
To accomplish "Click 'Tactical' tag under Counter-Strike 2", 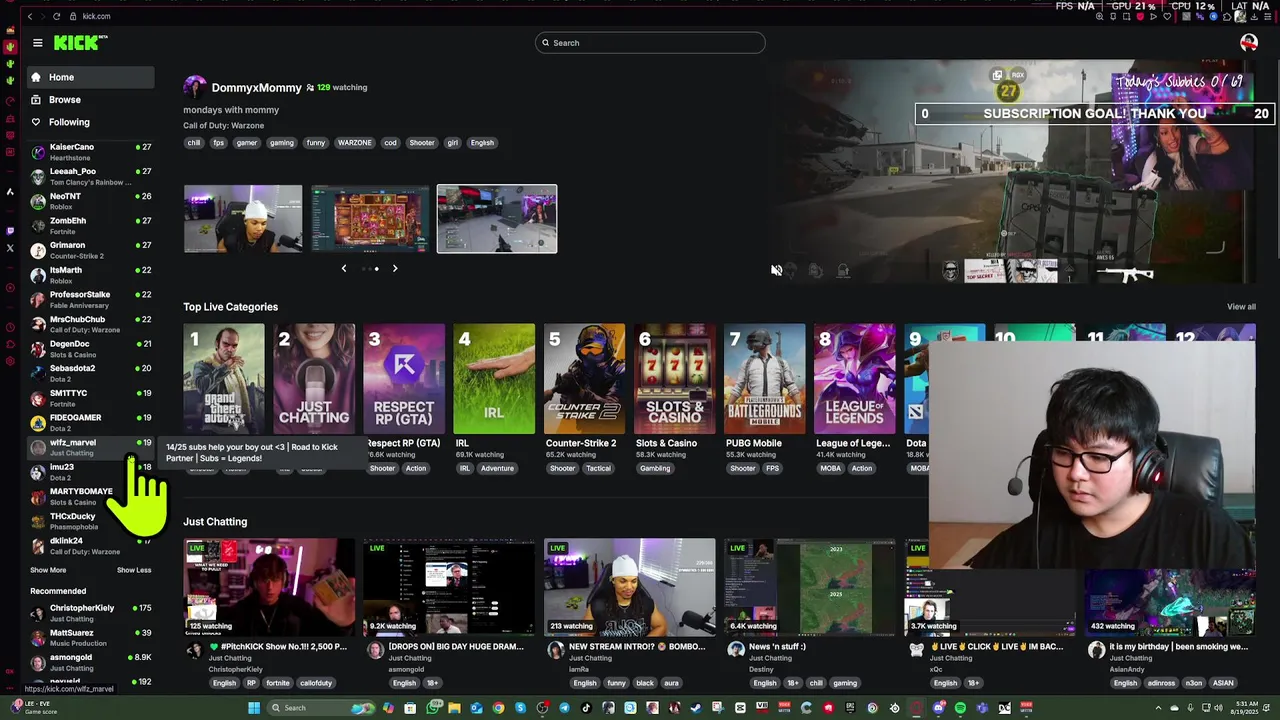I will pyautogui.click(x=598, y=469).
